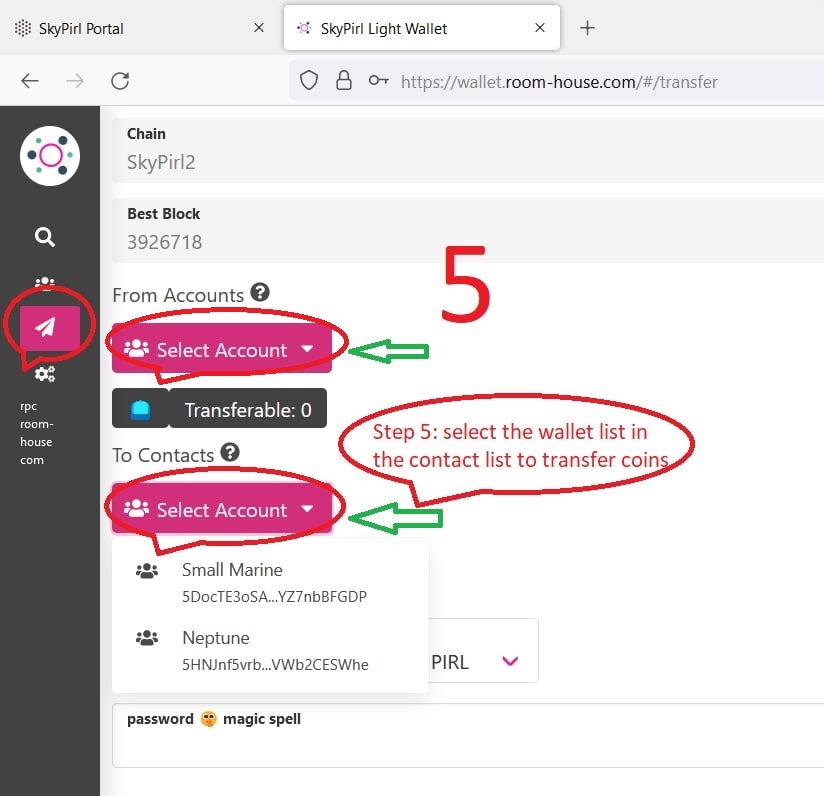The width and height of the screenshot is (824, 796).
Task: Click the browser back arrow
Action: point(30,81)
